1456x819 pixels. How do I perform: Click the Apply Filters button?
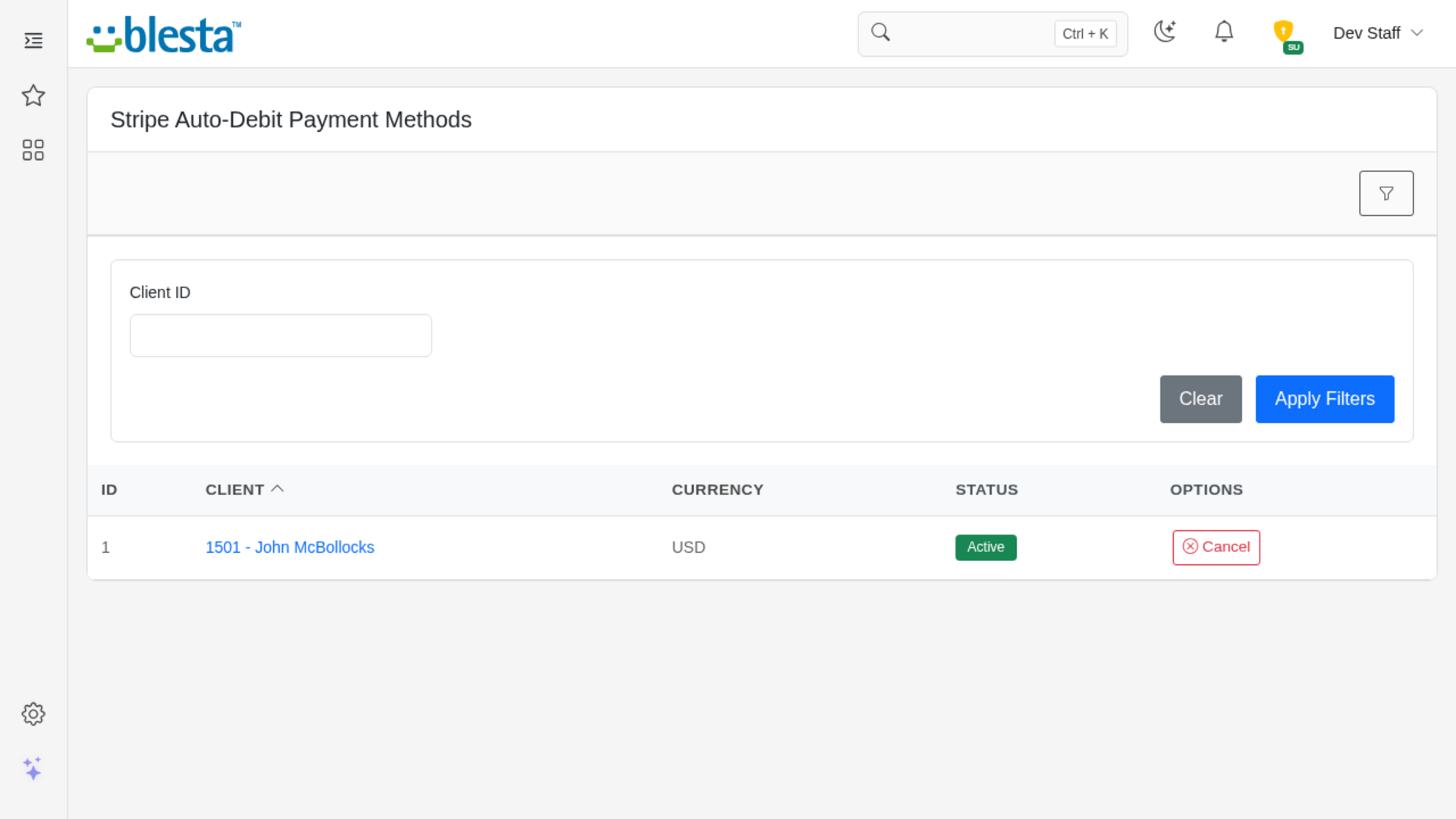point(1325,399)
